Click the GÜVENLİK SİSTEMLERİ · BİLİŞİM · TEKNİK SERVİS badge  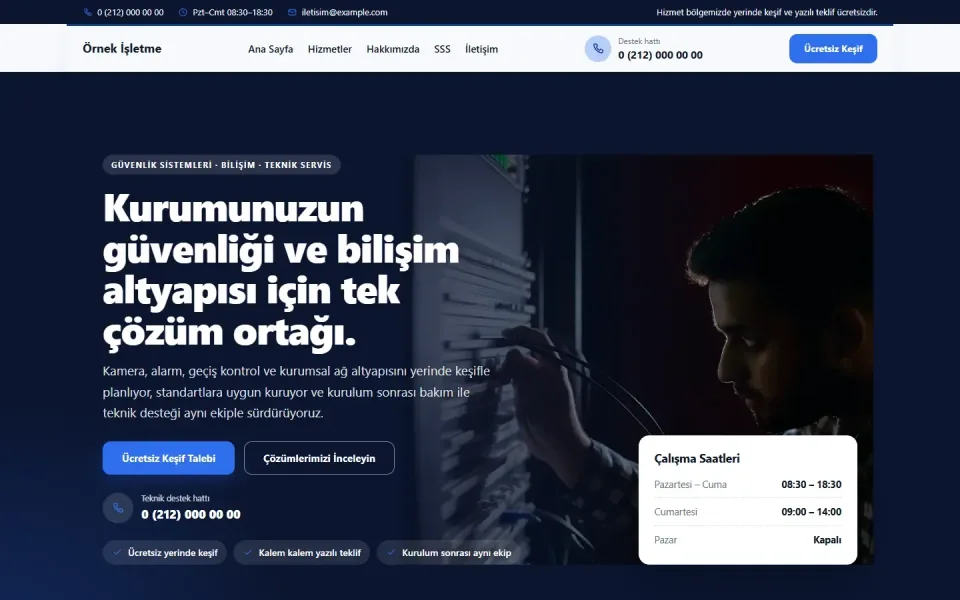pos(221,165)
